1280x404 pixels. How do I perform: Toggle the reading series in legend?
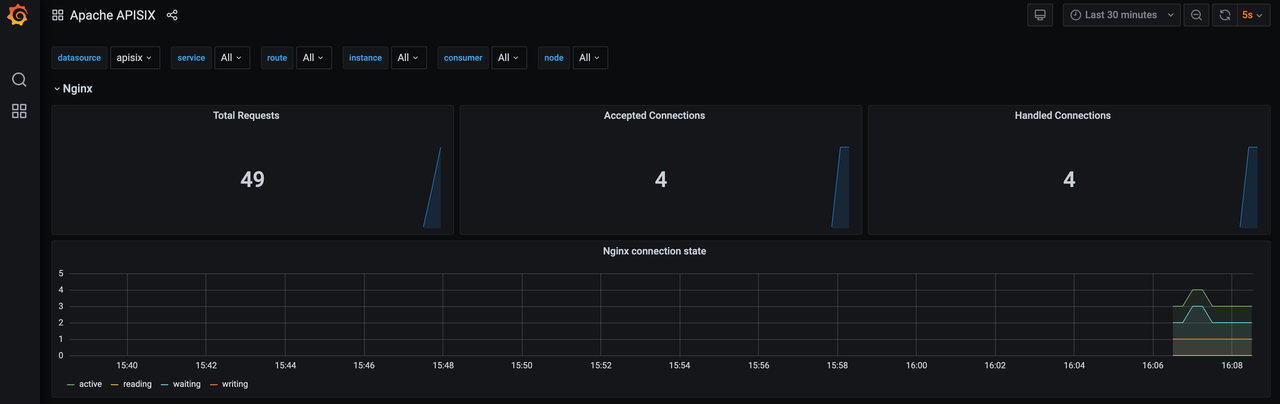137,384
